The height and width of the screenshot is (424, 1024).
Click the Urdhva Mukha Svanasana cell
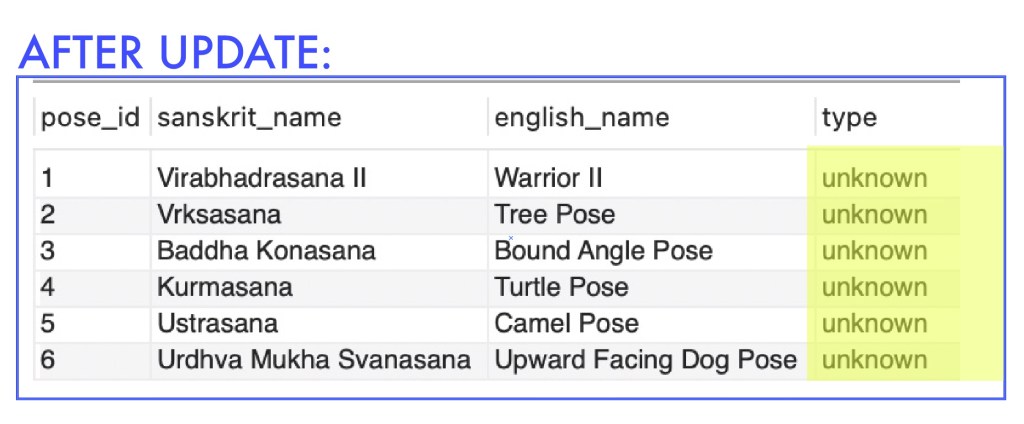pyautogui.click(x=313, y=360)
